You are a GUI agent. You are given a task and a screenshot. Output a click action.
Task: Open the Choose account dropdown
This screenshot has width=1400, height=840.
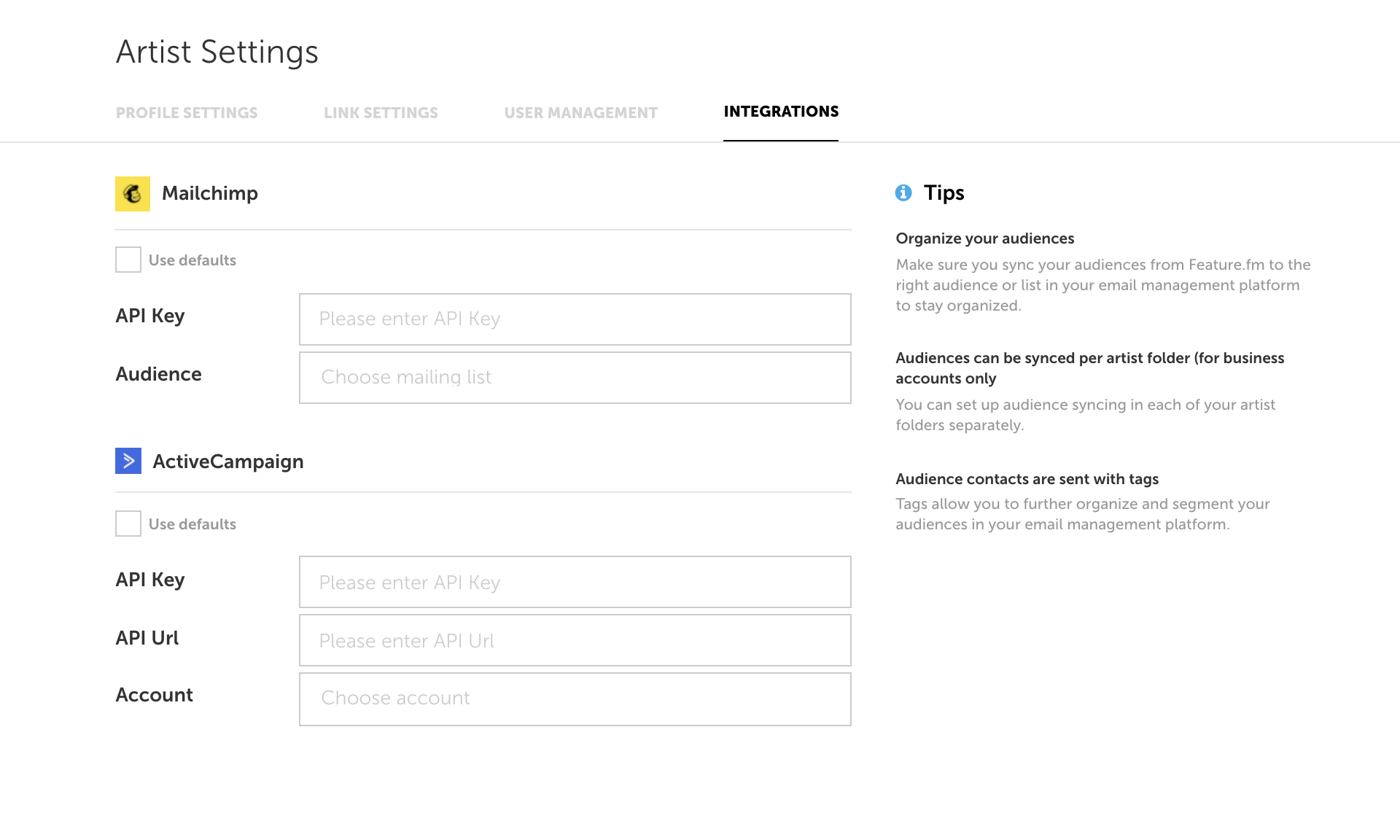(x=575, y=699)
